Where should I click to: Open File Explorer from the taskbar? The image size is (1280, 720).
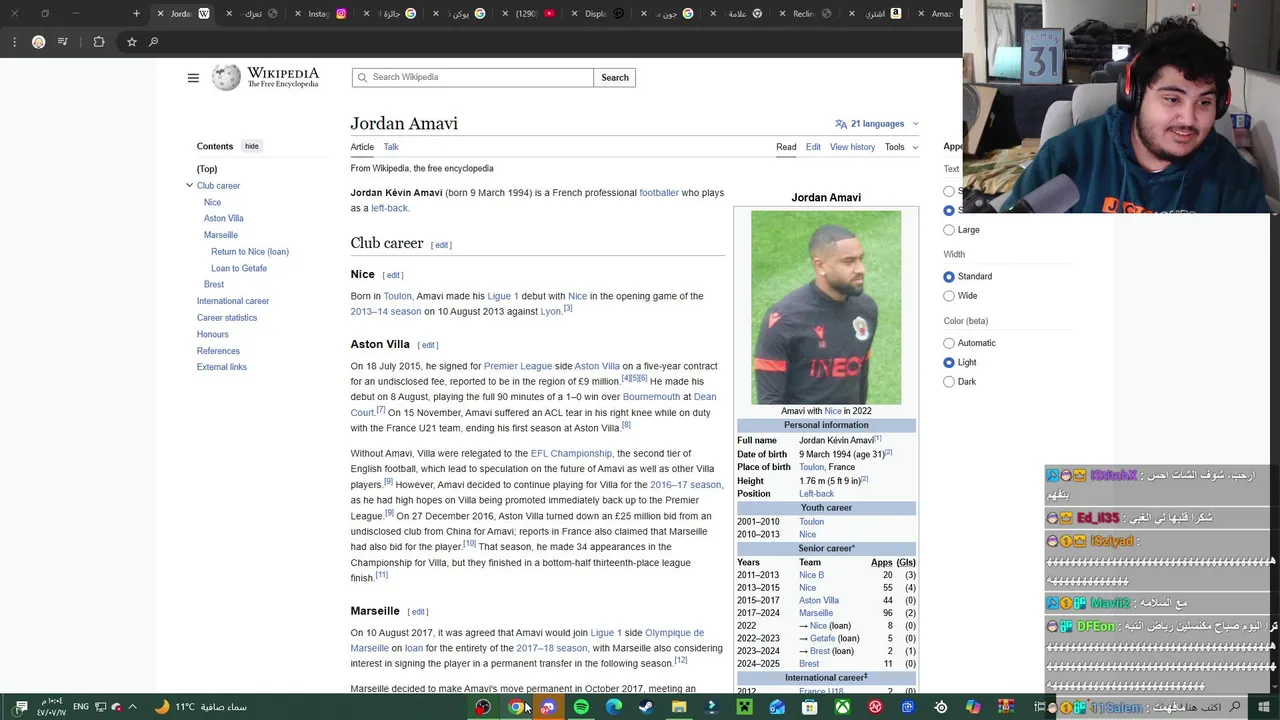click(679, 707)
